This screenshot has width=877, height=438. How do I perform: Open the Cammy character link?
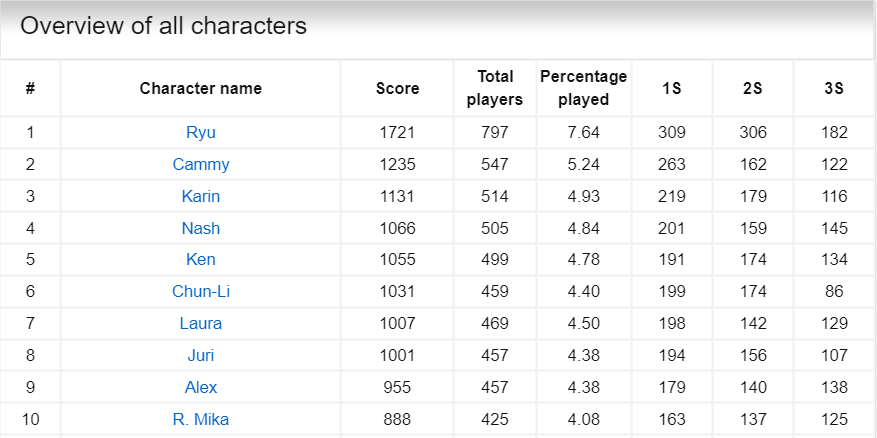[201, 164]
